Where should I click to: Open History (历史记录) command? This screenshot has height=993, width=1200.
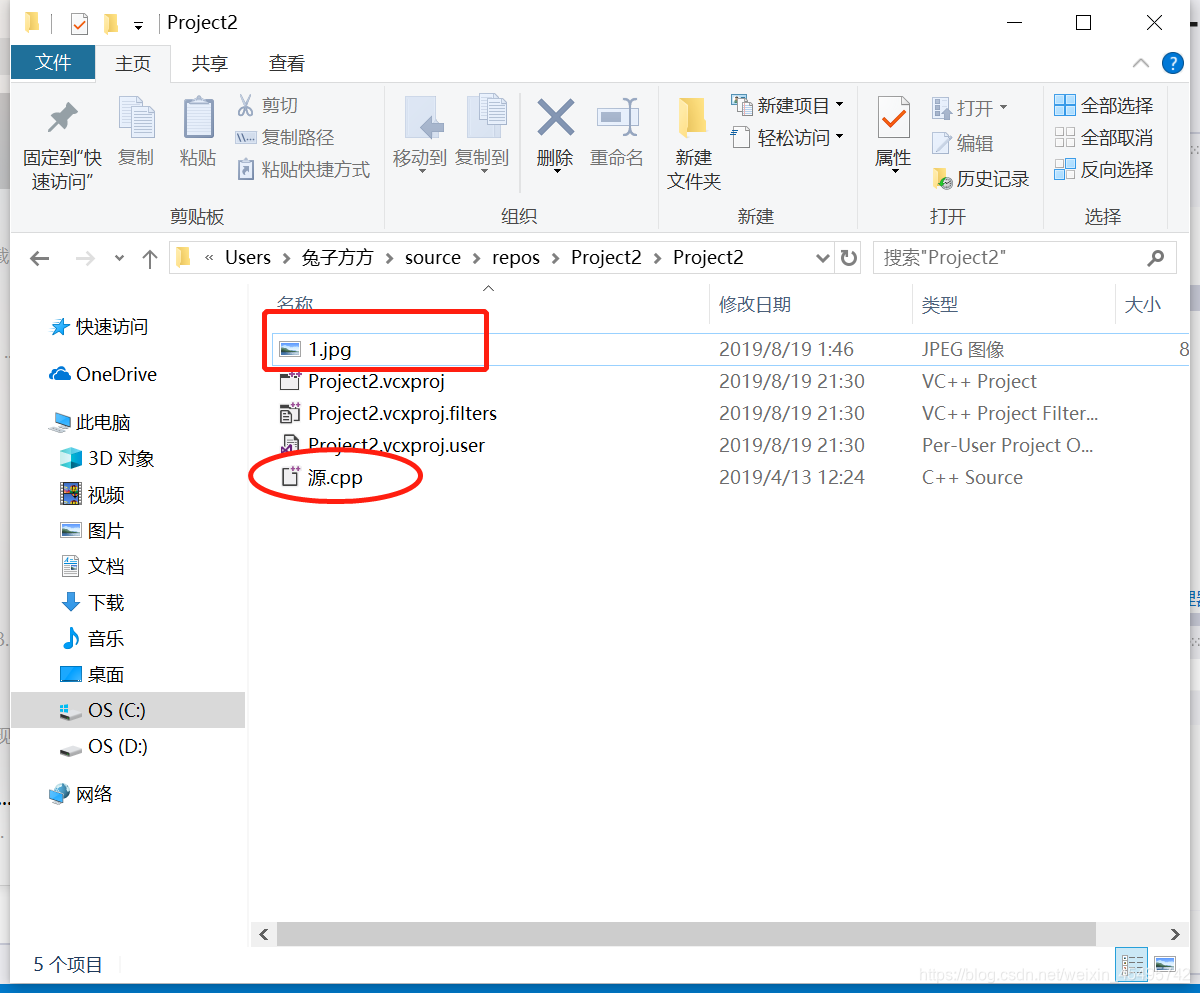coord(981,179)
